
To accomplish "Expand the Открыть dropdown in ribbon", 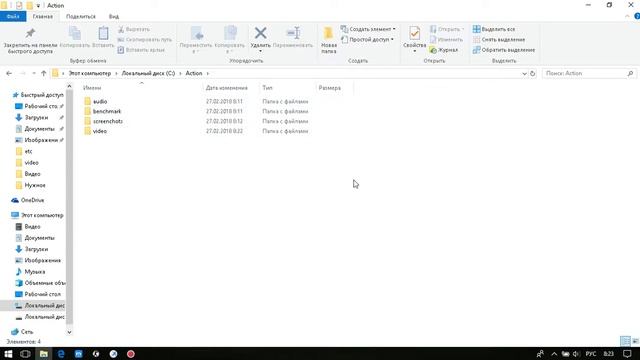I will point(463,29).
